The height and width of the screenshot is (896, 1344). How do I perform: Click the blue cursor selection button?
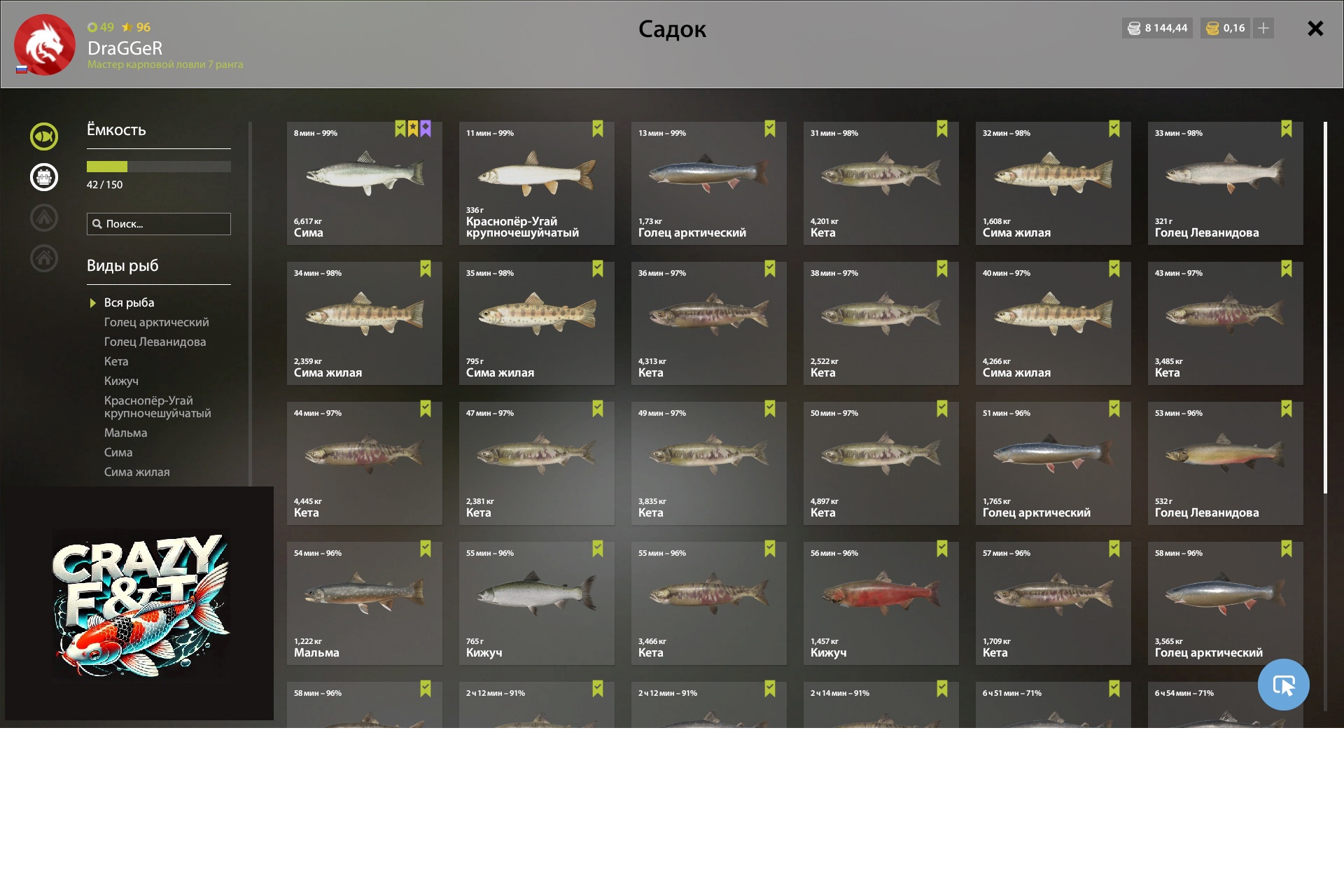(x=1283, y=685)
